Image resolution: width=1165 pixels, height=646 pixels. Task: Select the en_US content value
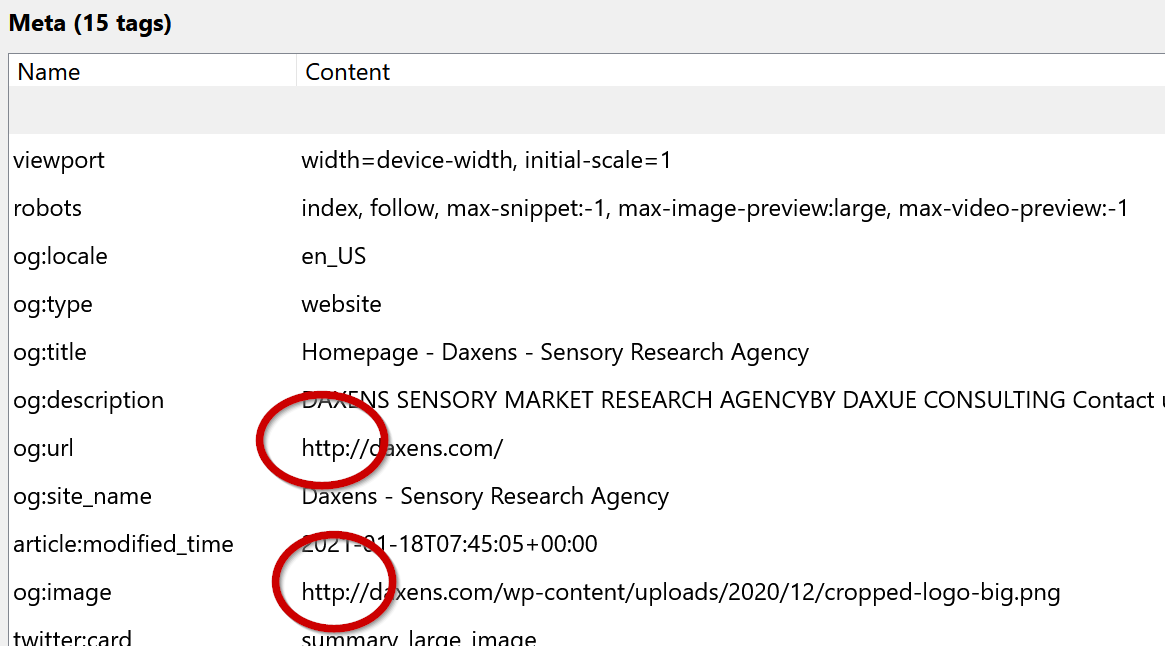[334, 256]
